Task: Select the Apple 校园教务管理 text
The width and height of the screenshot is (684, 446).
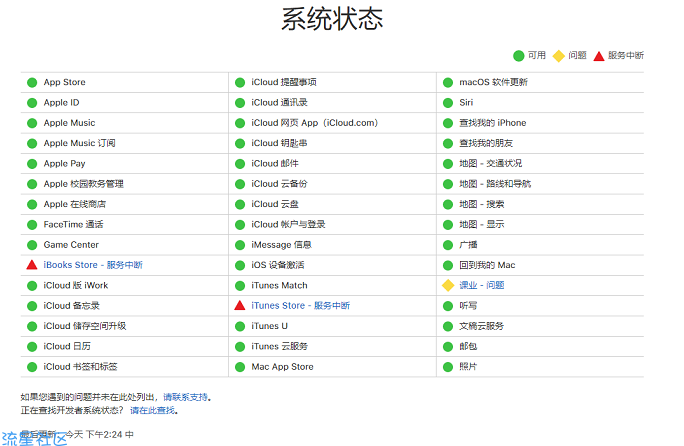Action: (84, 184)
